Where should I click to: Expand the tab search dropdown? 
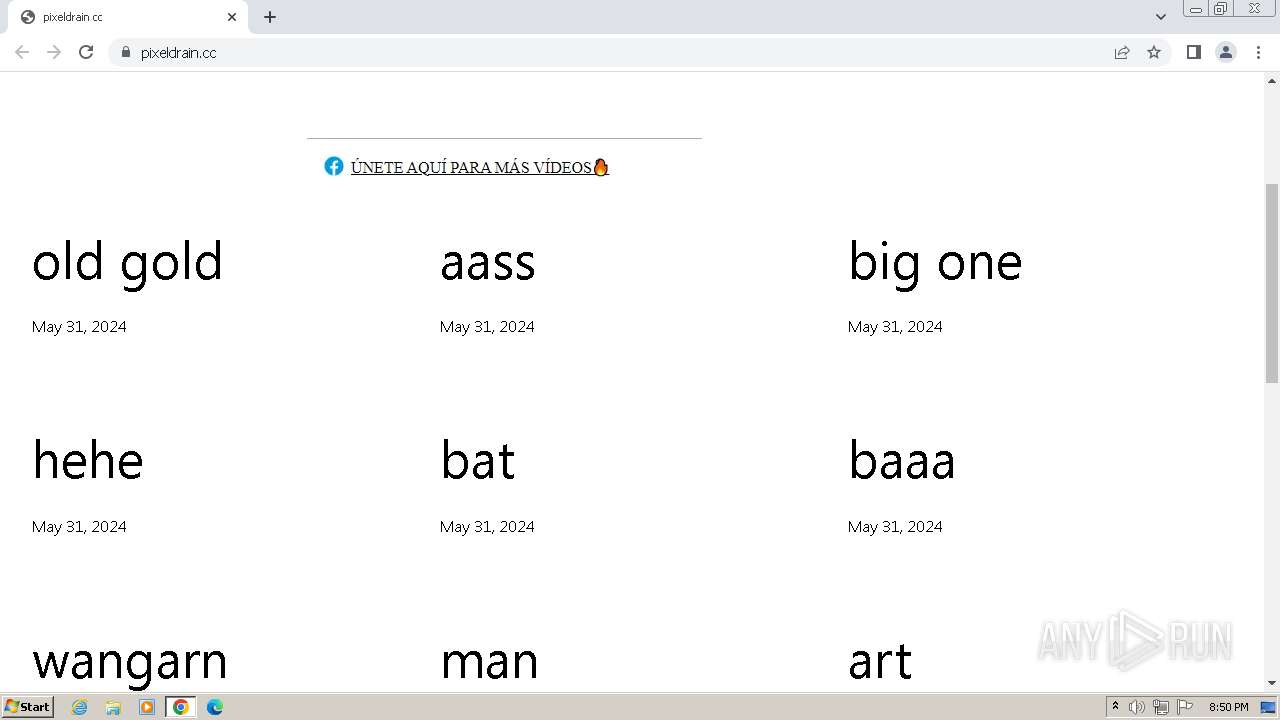(1161, 17)
